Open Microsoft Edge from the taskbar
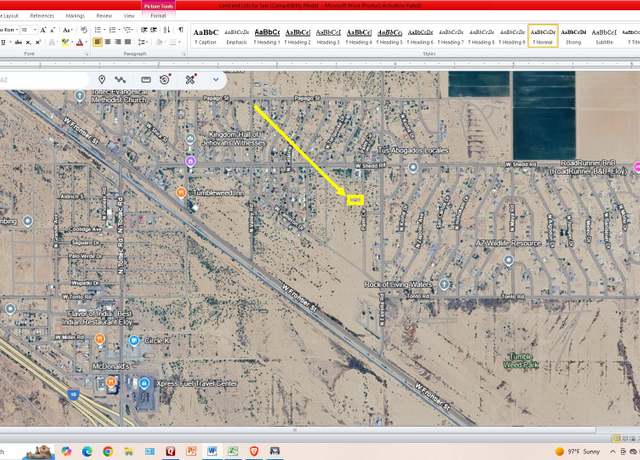 pos(87,451)
